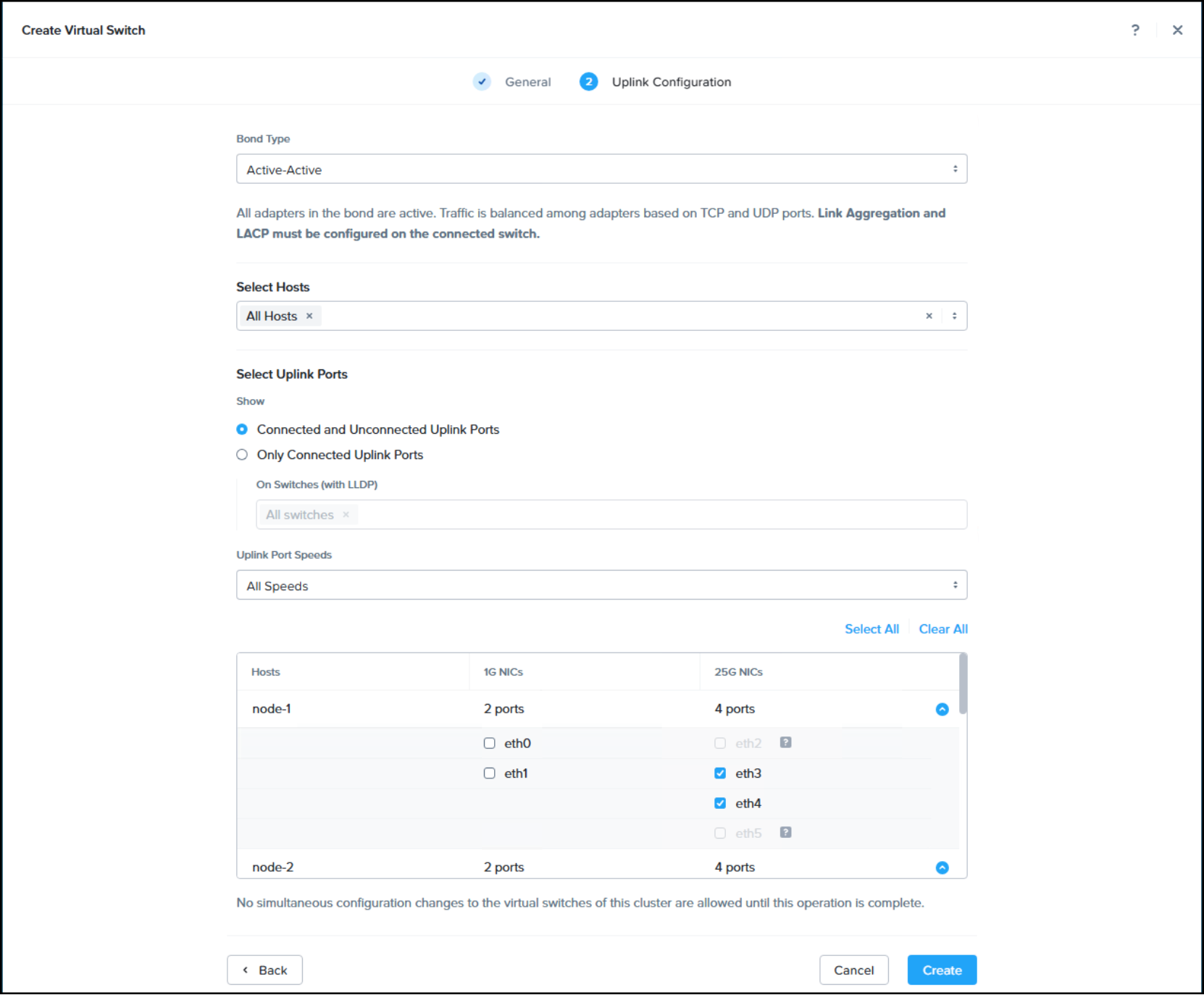Click the info icon next to eth2
Image resolution: width=1204 pixels, height=995 pixels.
[x=785, y=742]
